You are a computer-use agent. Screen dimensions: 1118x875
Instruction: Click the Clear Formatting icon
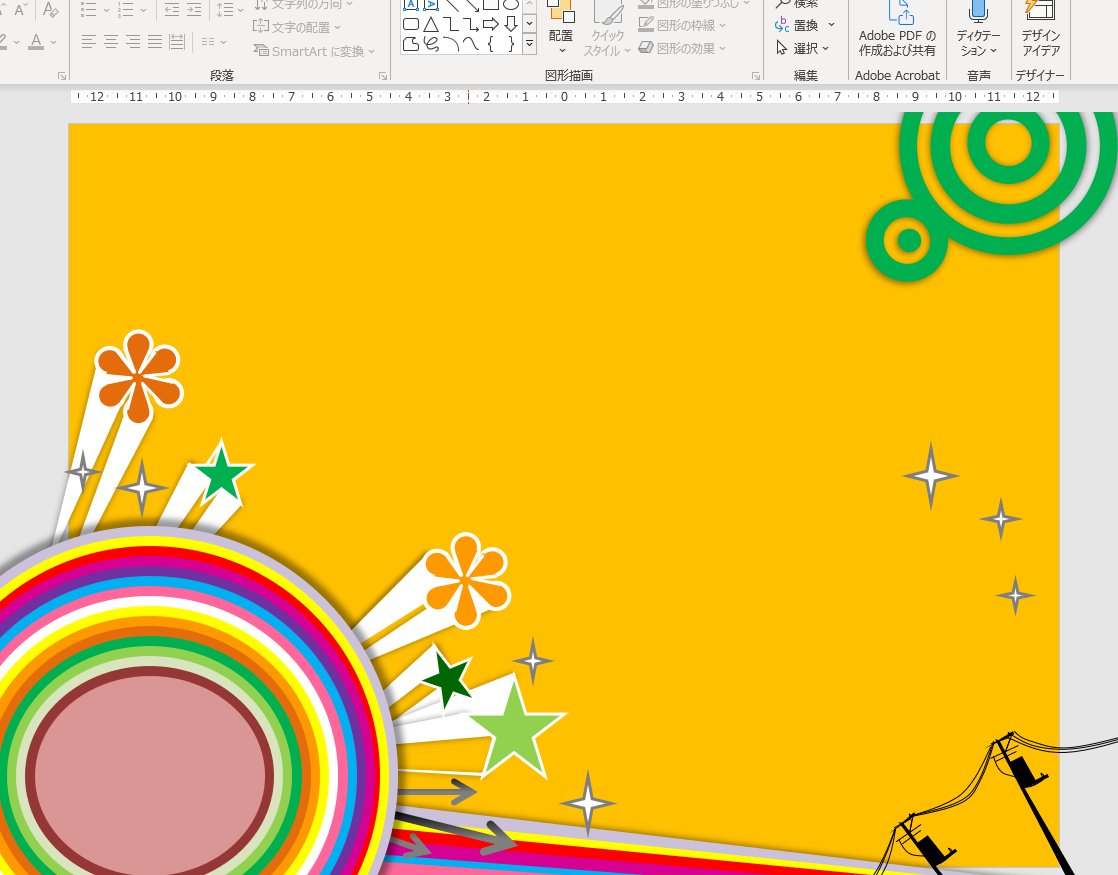point(49,9)
